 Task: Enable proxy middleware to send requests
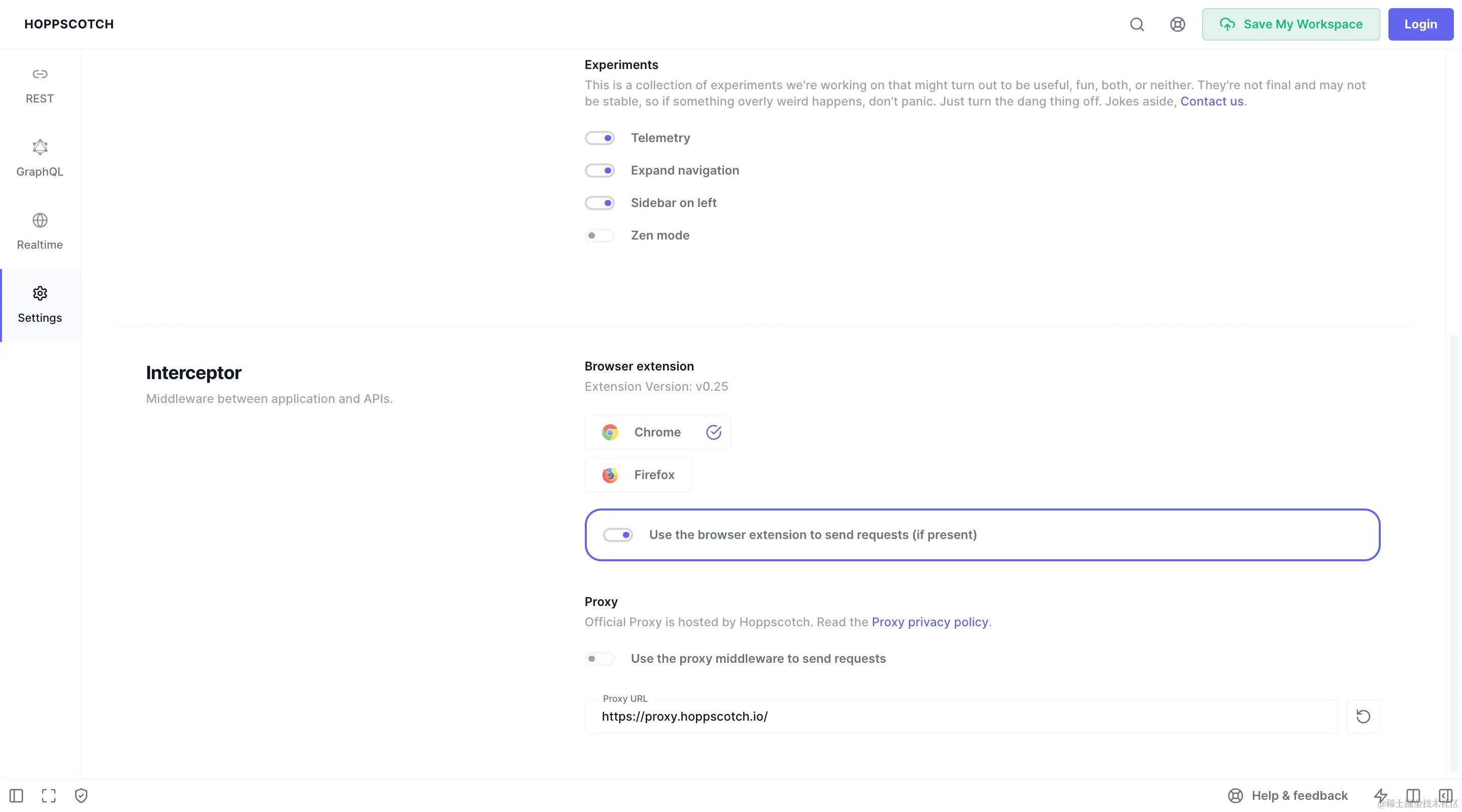click(x=600, y=658)
